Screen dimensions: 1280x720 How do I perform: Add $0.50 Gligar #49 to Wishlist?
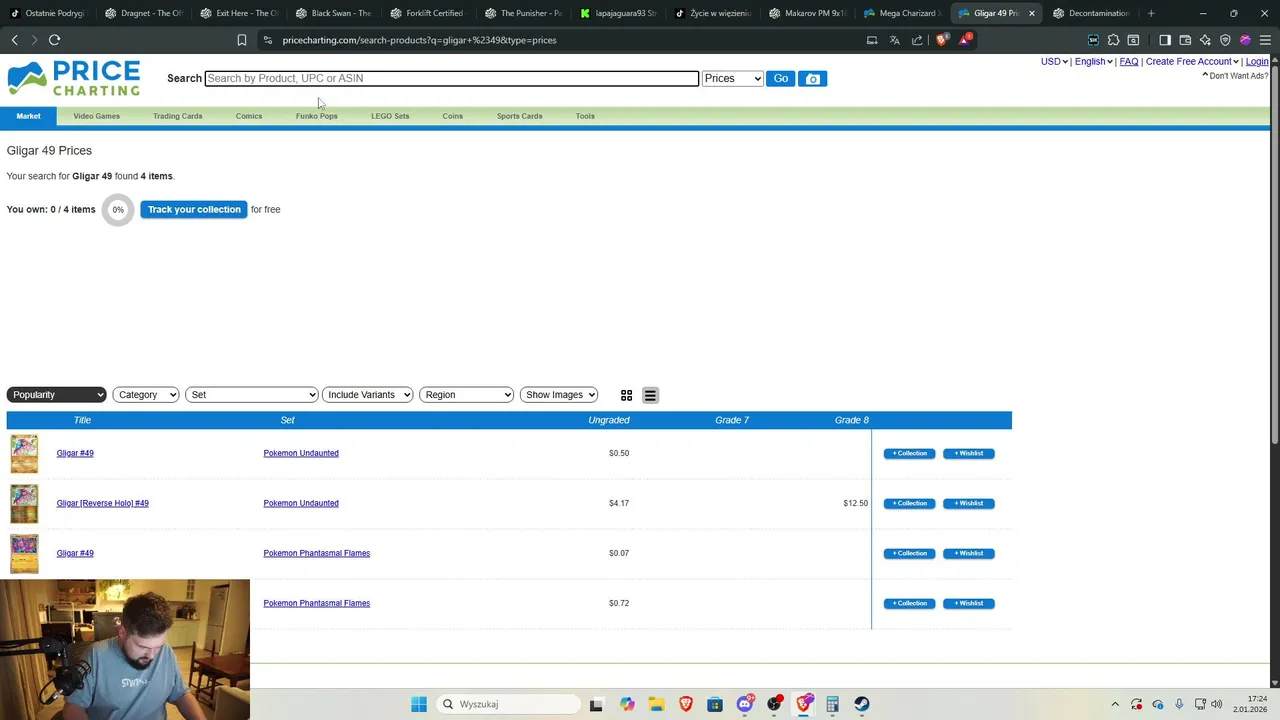point(968,453)
